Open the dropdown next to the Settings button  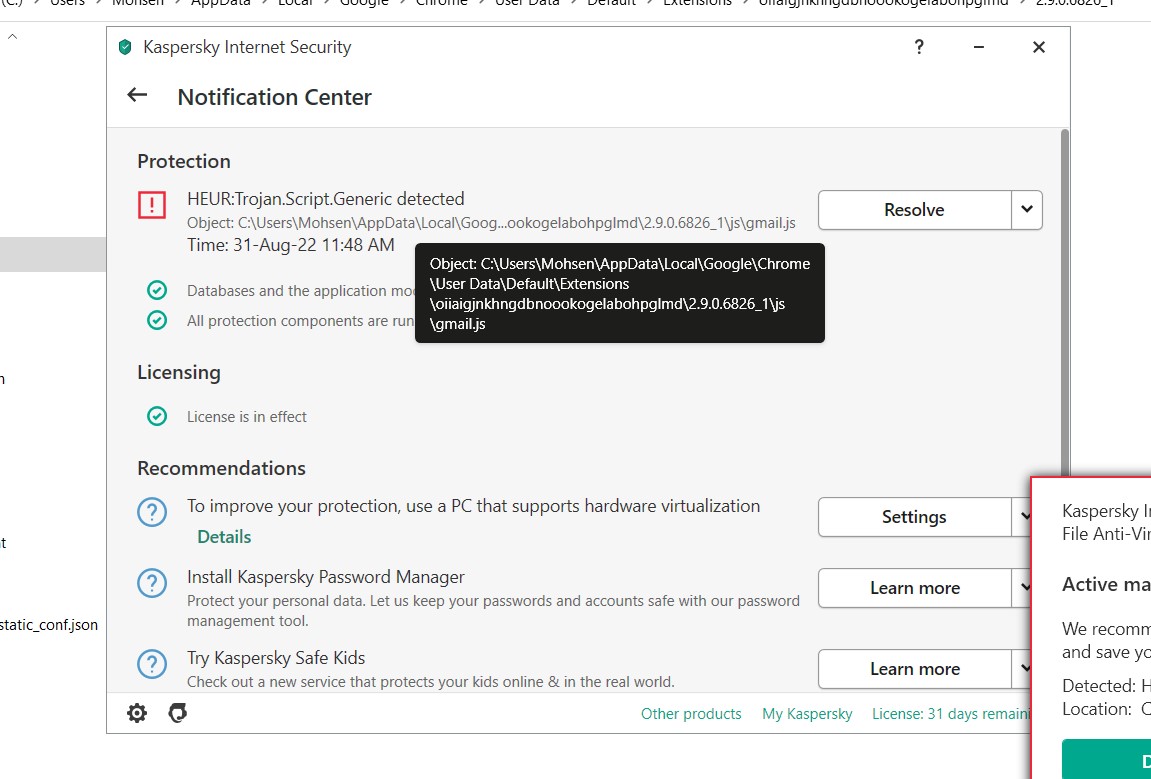pos(1029,517)
